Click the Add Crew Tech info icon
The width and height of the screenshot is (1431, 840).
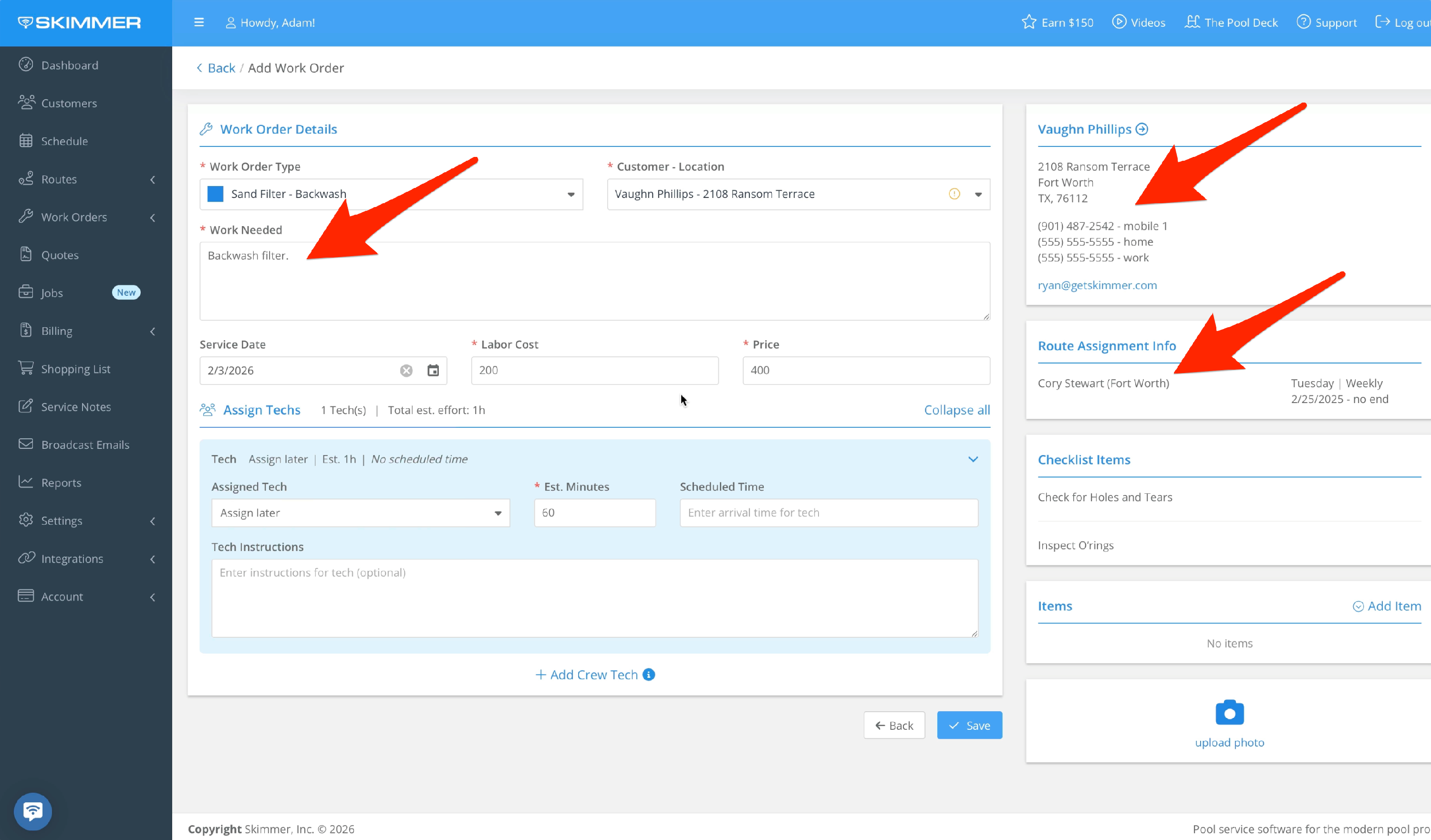[x=649, y=675]
